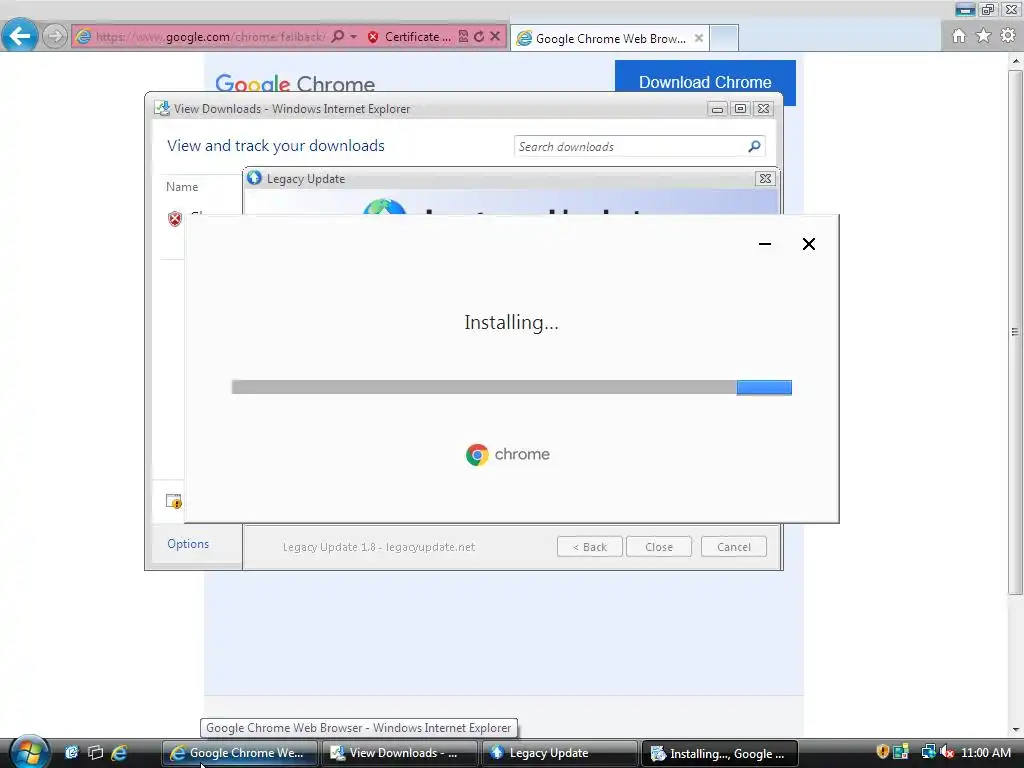Close the Legacy Update dialog

[x=765, y=178]
